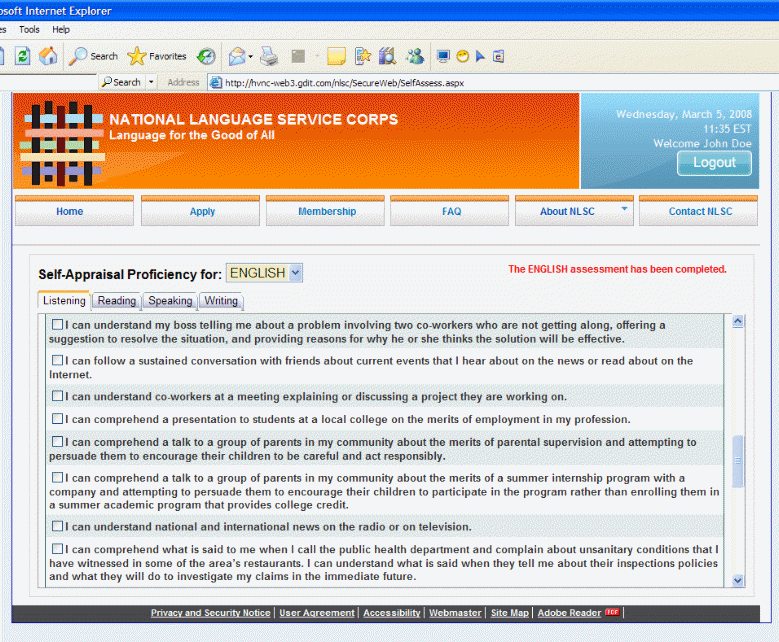Check the national and international news checkbox
Screen dimensions: 779x642
pyautogui.click(x=57, y=526)
